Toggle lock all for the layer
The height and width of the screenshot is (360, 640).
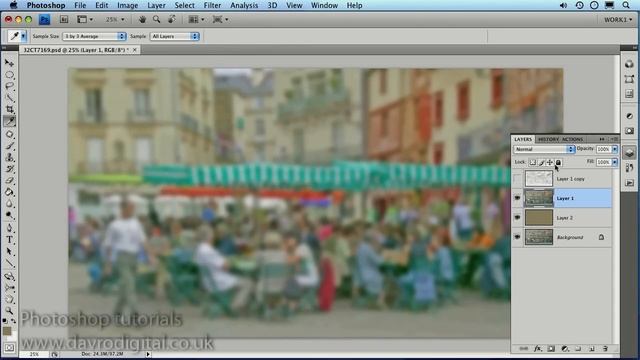click(558, 162)
